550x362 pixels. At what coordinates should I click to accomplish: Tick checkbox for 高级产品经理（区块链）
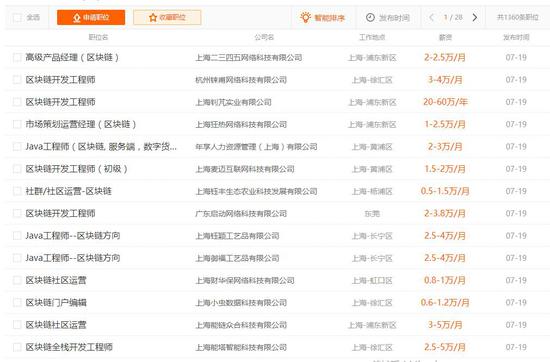tap(17, 57)
